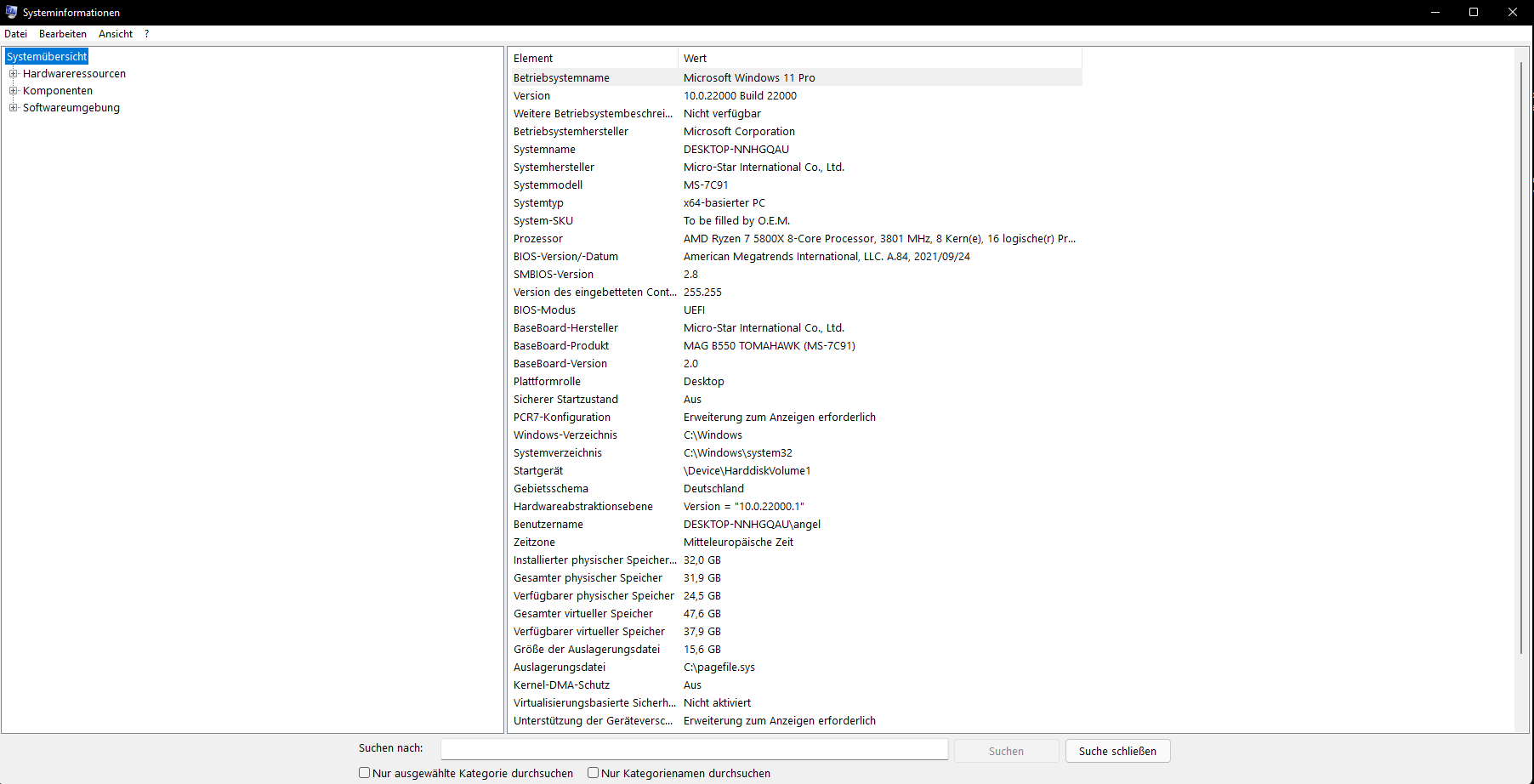Select the Installierter physischer Speicher row

[x=795, y=560]
